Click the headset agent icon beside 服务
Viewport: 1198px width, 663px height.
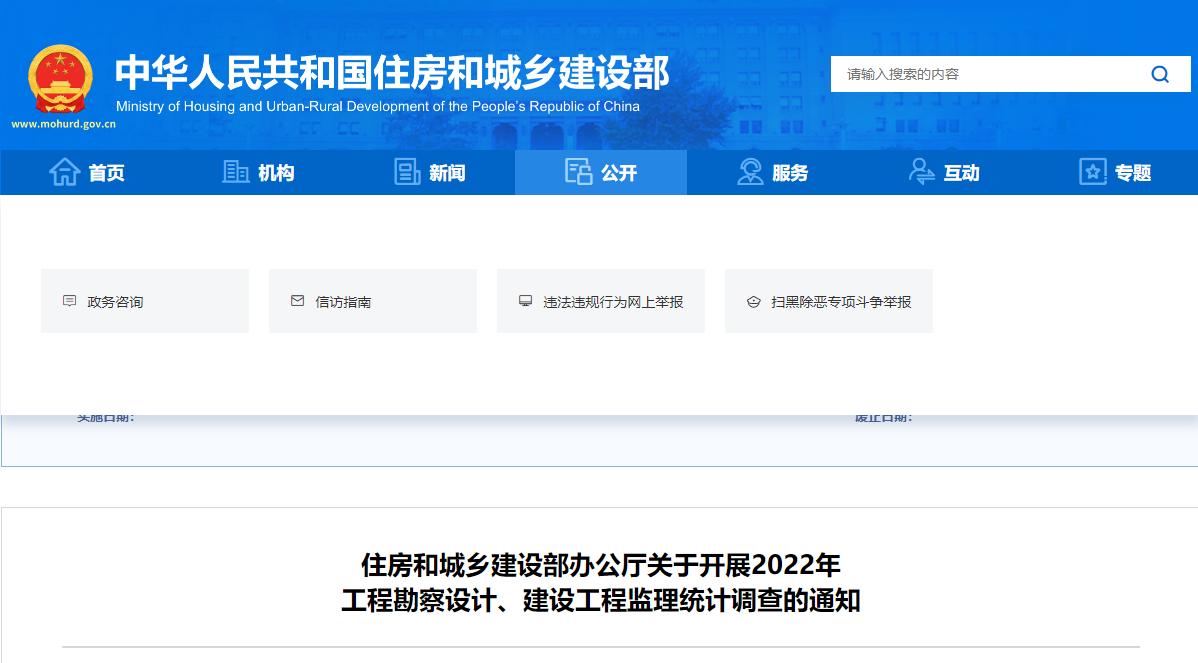[750, 172]
